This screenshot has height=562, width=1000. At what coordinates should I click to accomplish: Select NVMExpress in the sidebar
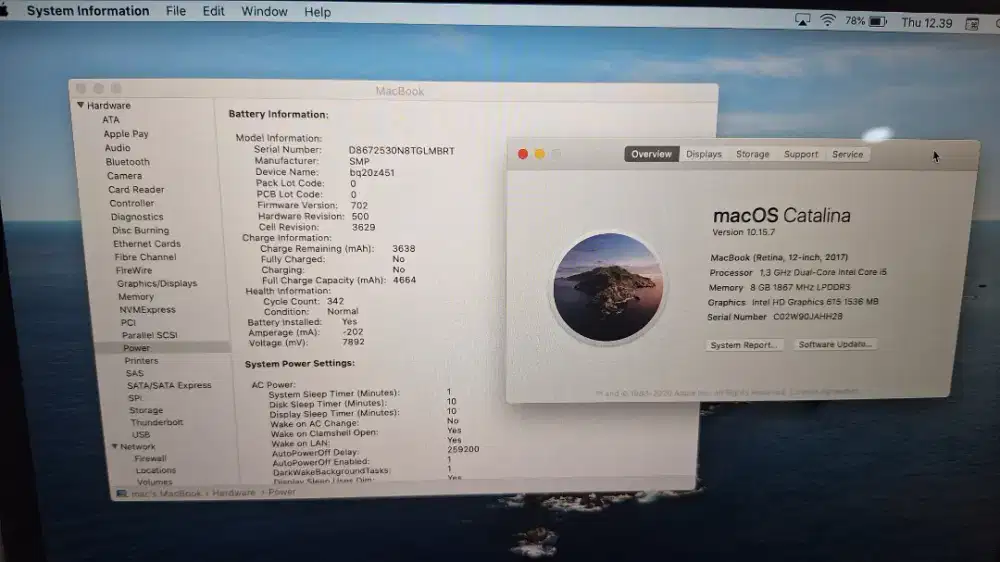[147, 309]
